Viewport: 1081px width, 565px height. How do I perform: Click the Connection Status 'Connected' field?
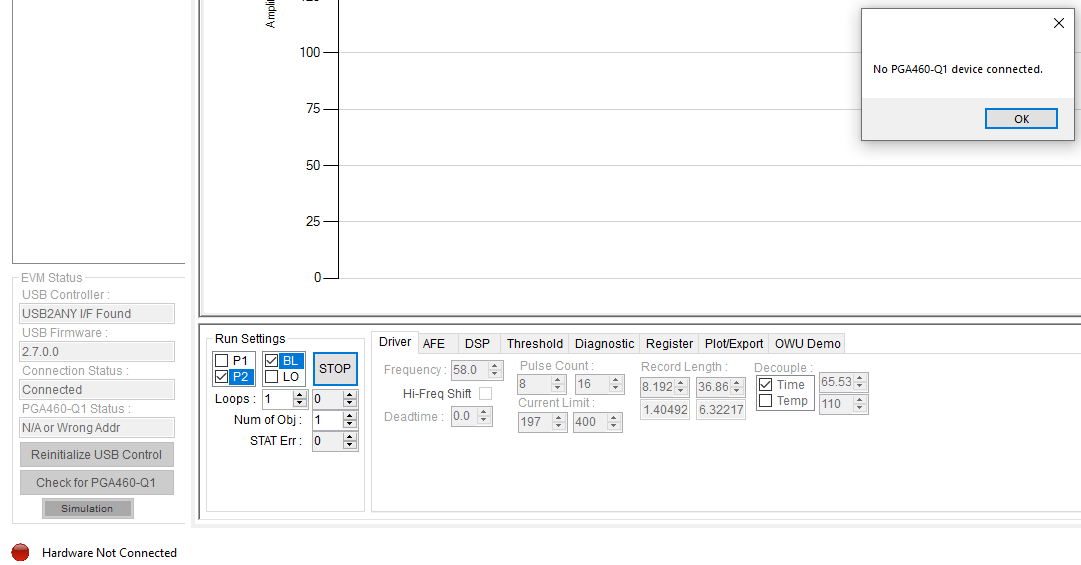pos(97,389)
